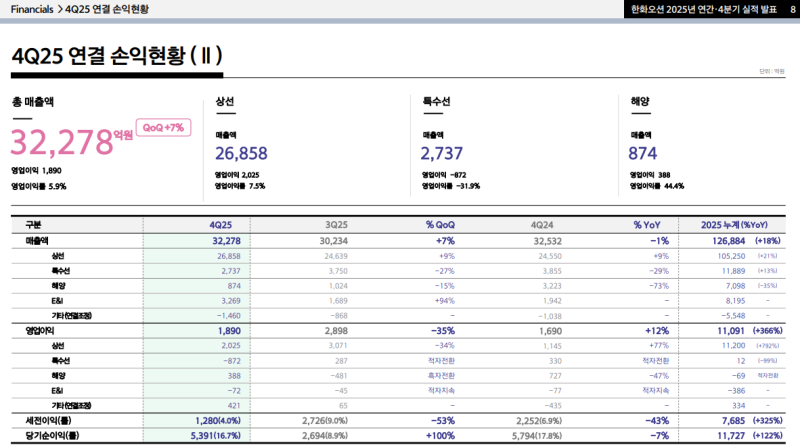
Task: Select the 2025 누계 (%YoY) column header
Action: 735,224
